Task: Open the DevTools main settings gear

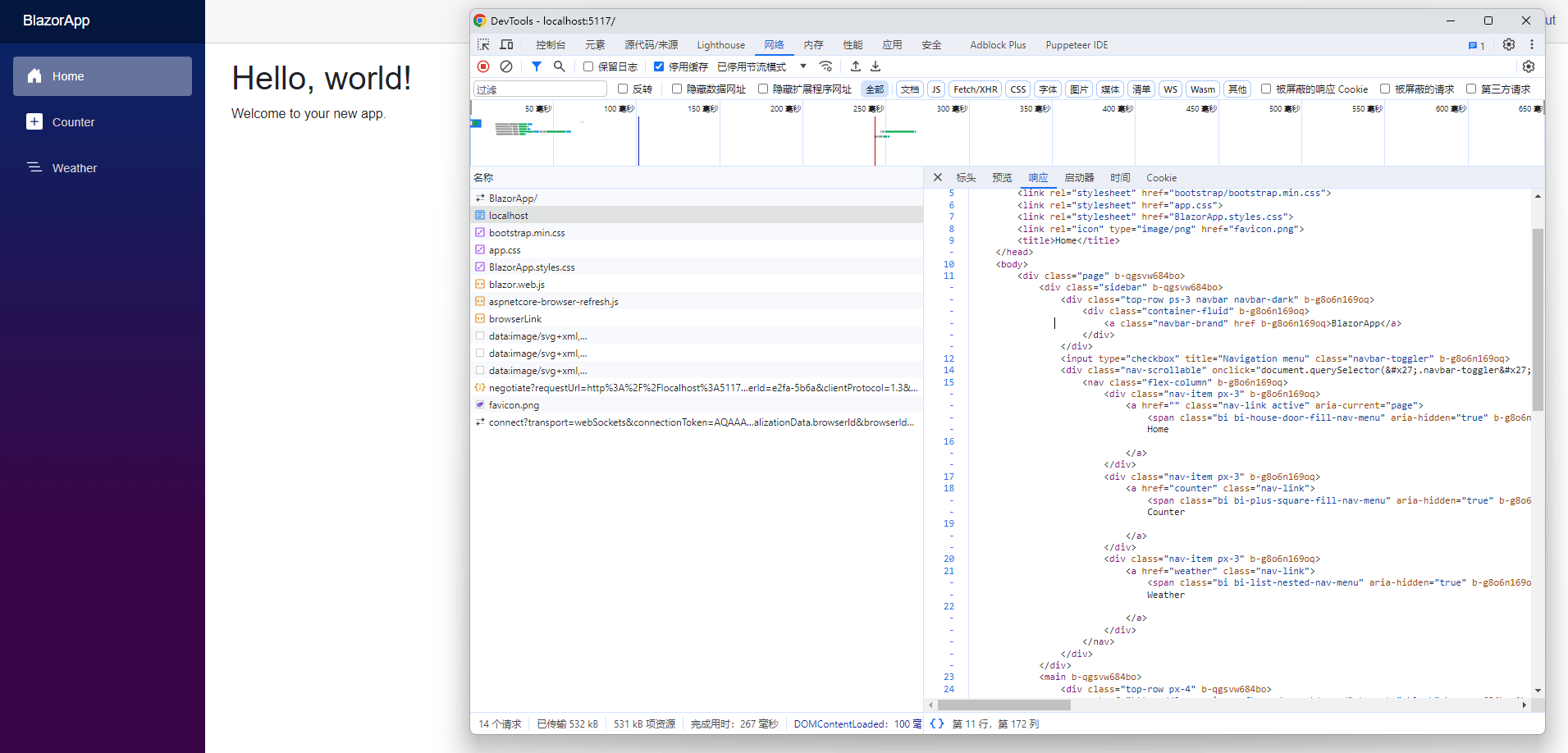Action: pos(1509,44)
